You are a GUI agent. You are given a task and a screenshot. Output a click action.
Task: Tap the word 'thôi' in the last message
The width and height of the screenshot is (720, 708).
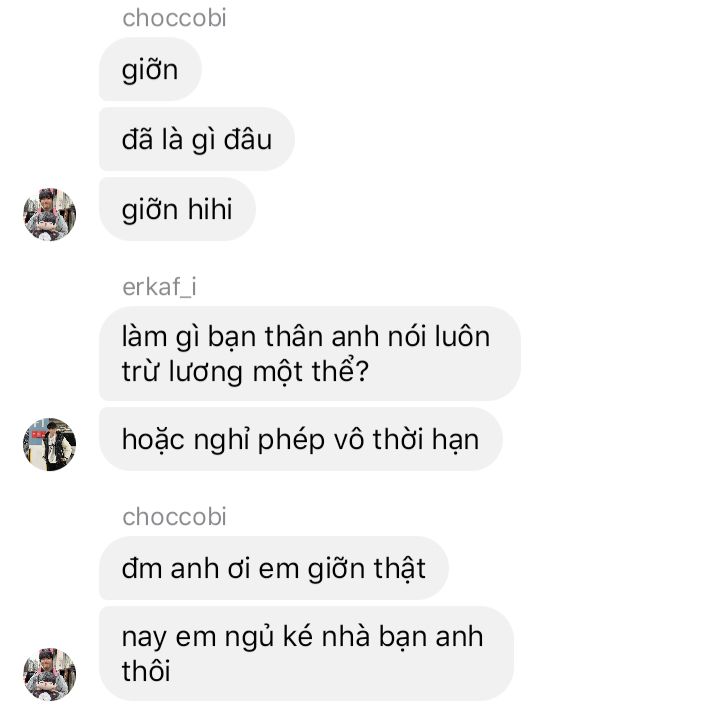(x=146, y=671)
